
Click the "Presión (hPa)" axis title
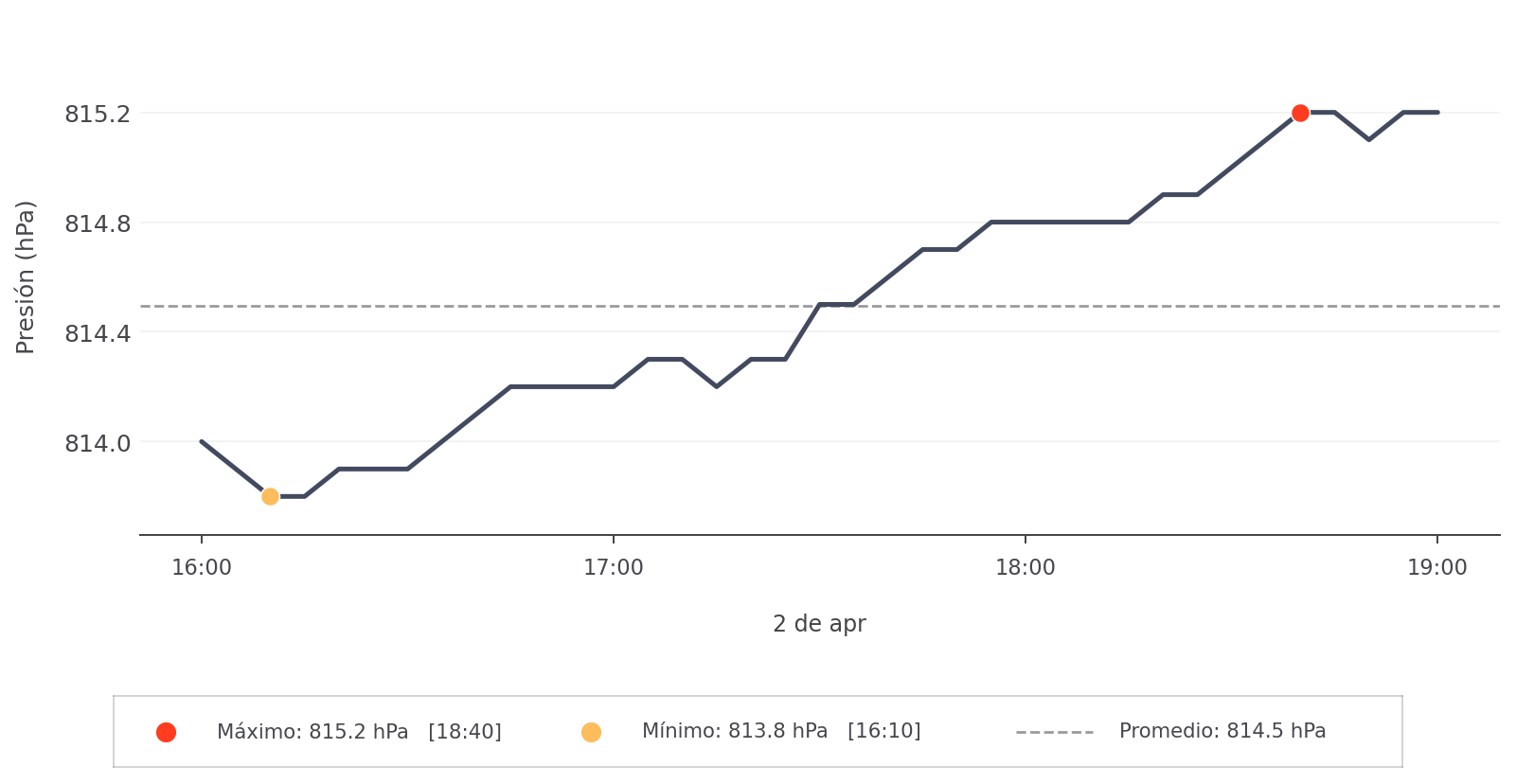coord(26,276)
